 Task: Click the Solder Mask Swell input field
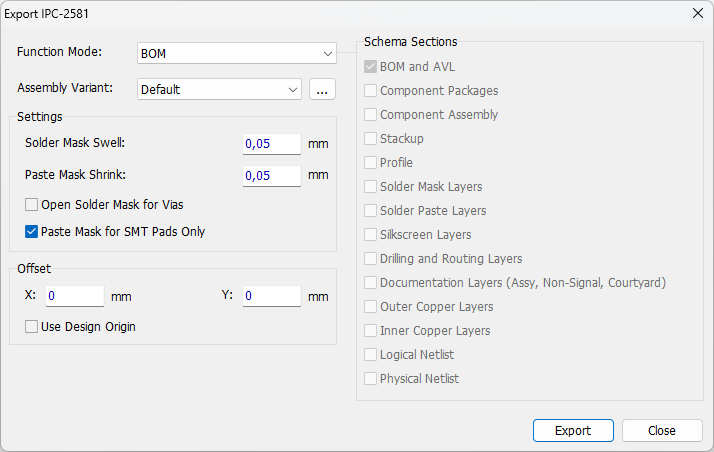coord(271,144)
